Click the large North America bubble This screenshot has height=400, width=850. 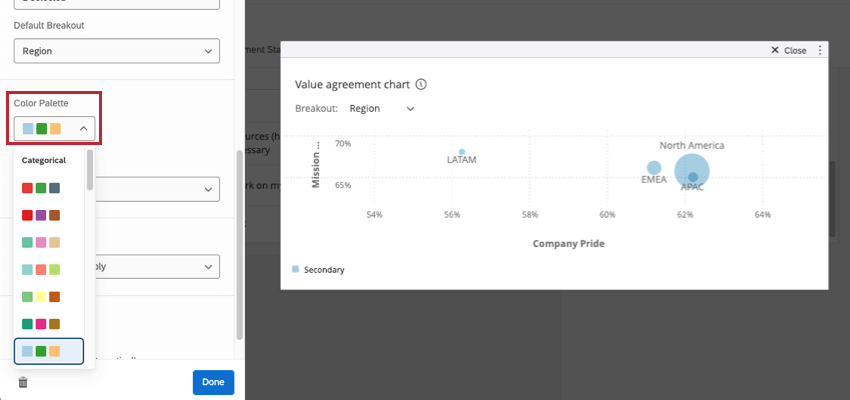click(x=692, y=168)
